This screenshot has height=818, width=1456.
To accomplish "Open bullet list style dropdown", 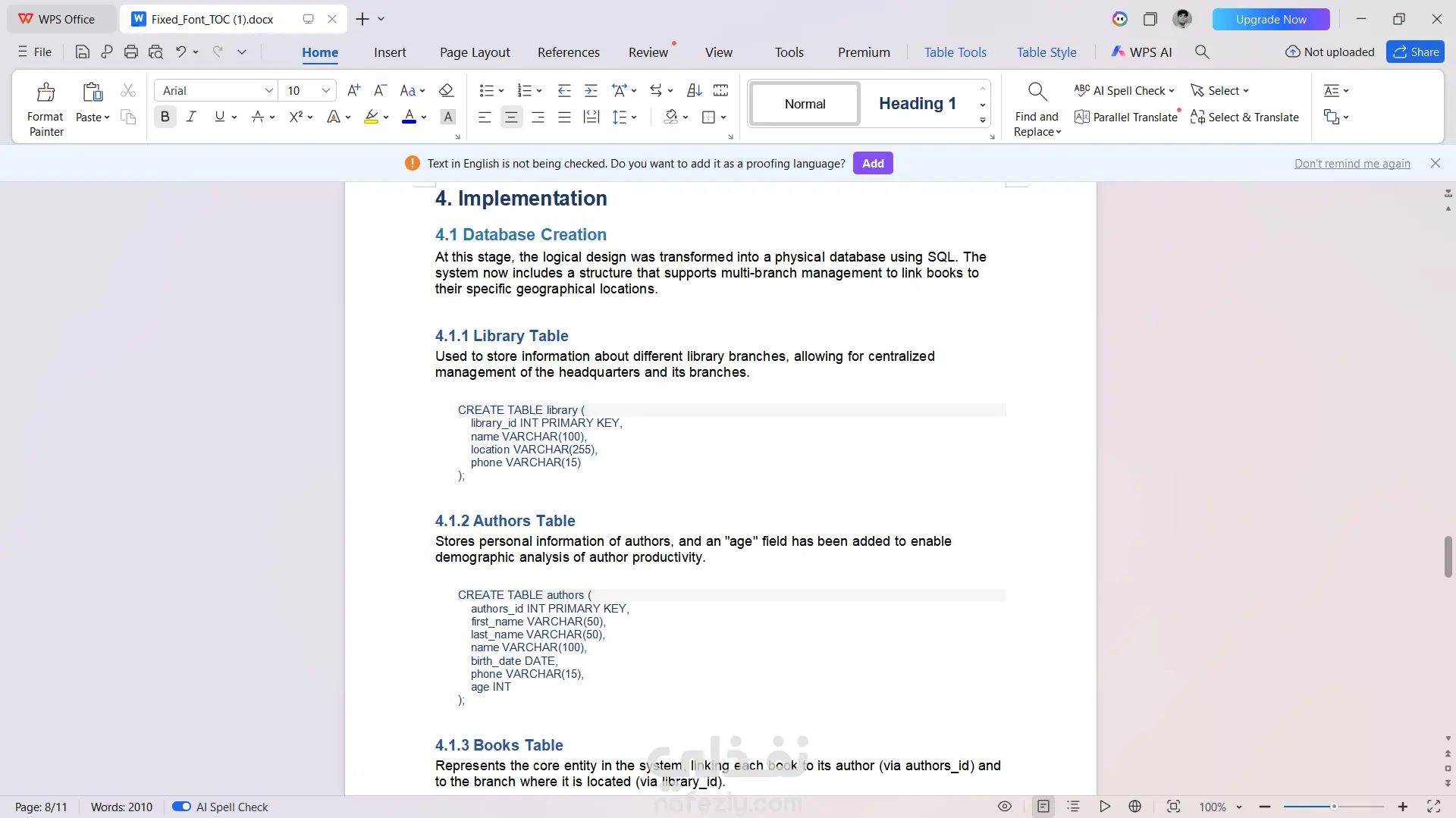I will coord(501,91).
